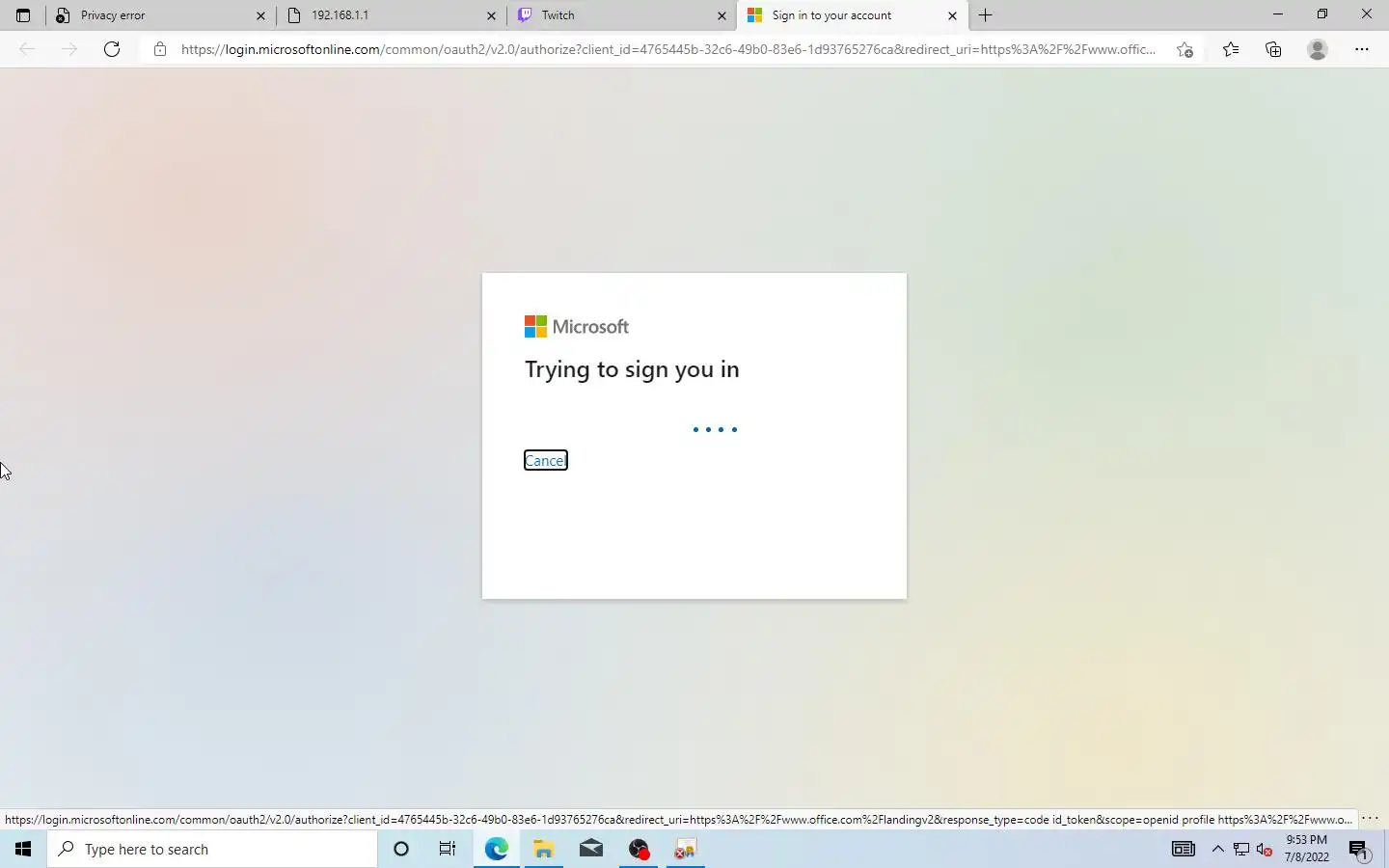Viewport: 1389px width, 868px height.
Task: Open the volume tray icon
Action: [x=1265, y=849]
